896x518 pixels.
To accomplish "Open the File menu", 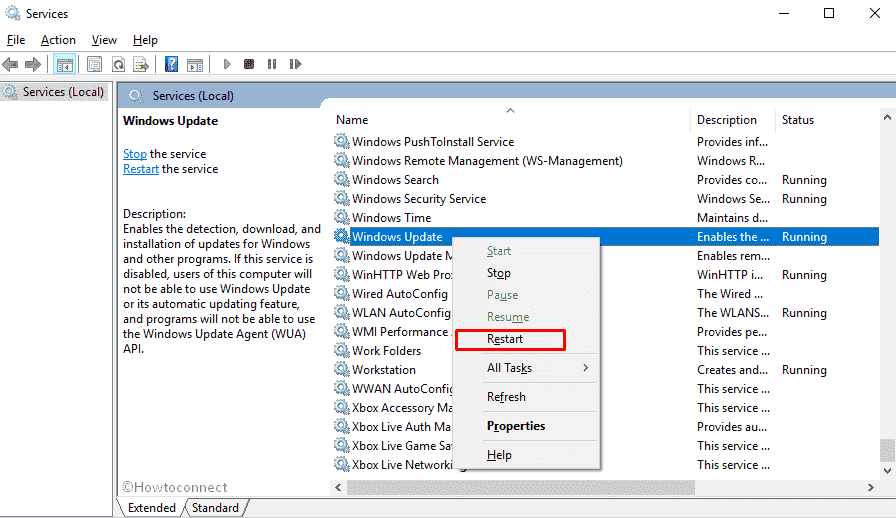I will pos(16,40).
